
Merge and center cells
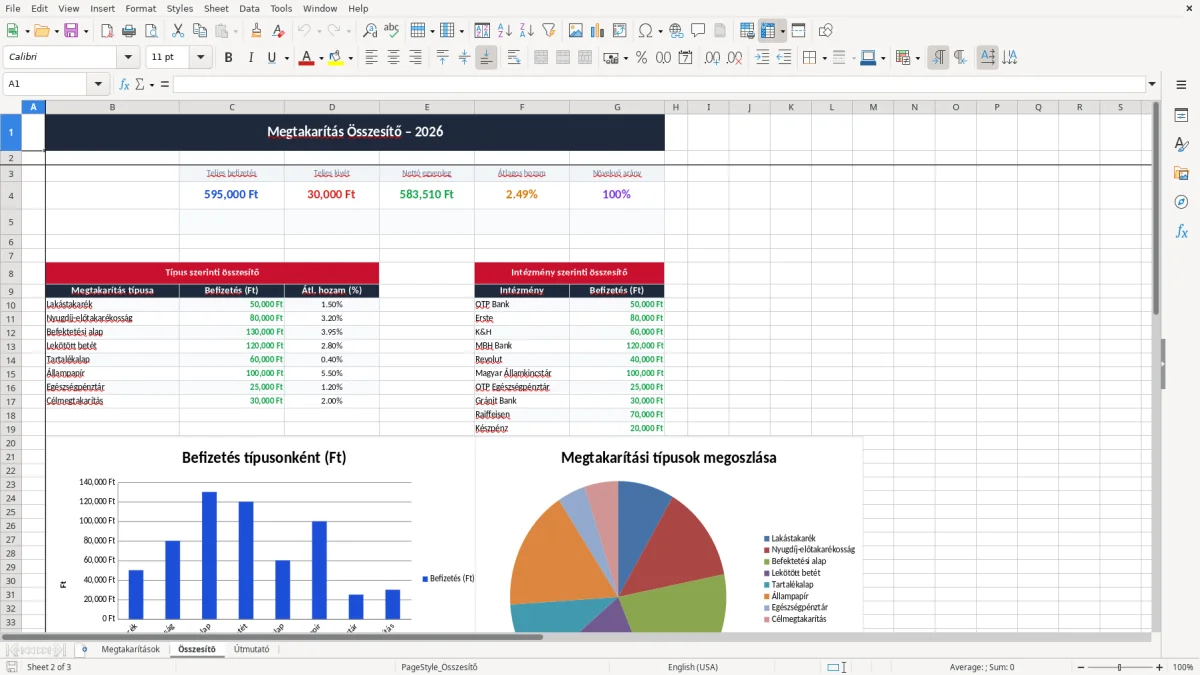[x=541, y=58]
